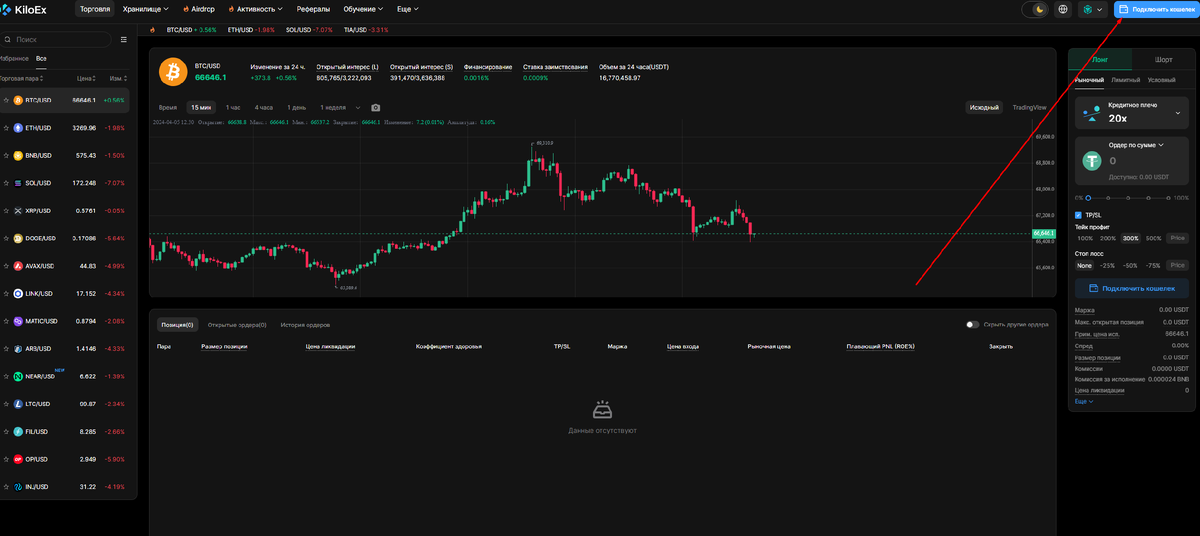
Task: Expand the Активность menu
Action: pyautogui.click(x=255, y=9)
